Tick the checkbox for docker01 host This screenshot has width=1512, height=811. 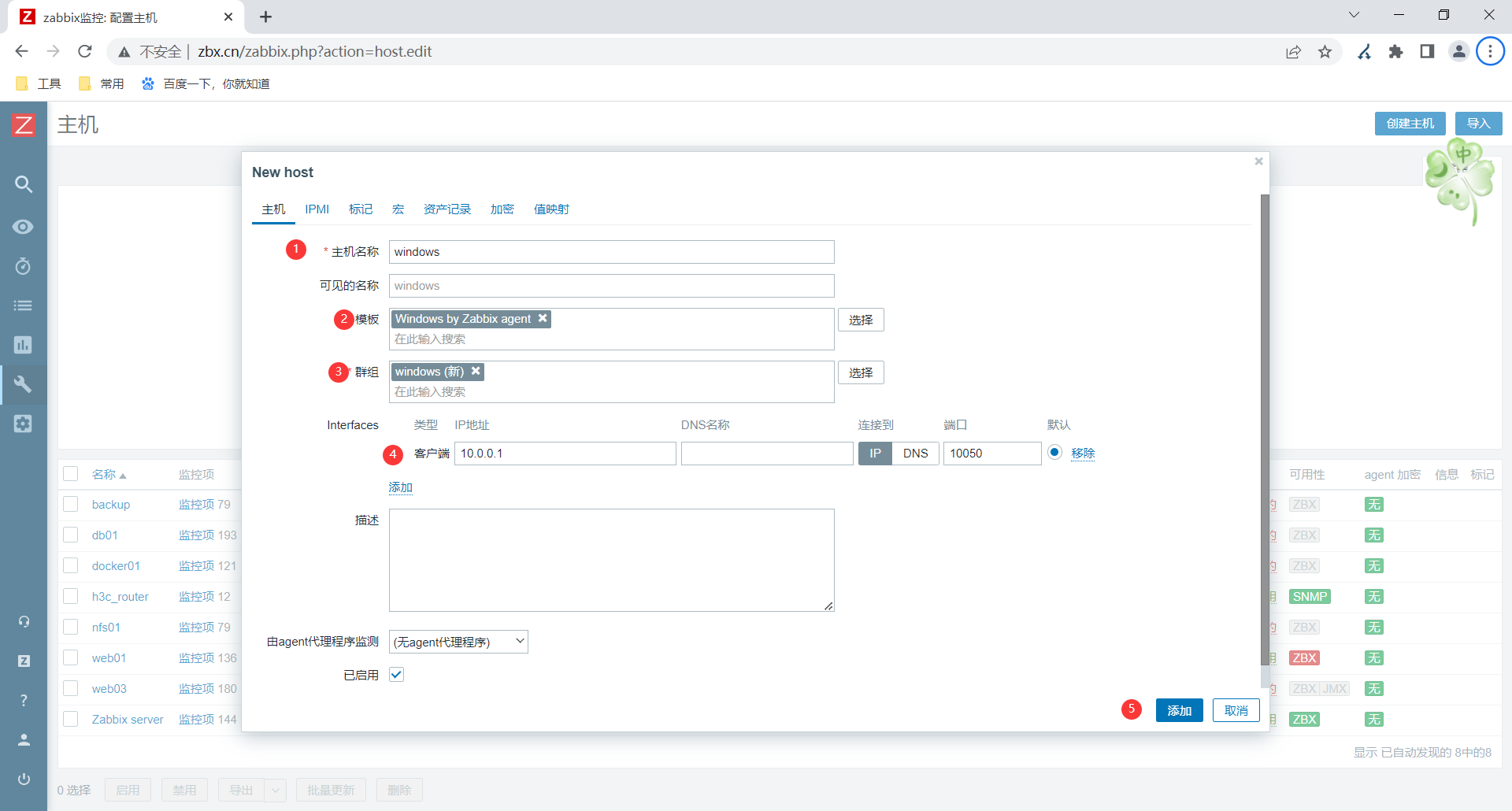[71, 565]
